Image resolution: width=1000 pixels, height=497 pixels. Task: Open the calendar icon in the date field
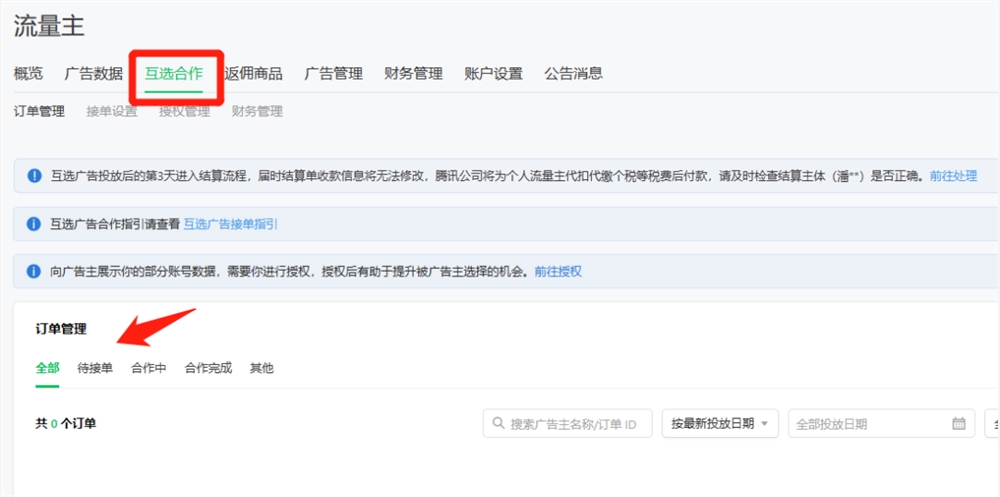[x=958, y=424]
